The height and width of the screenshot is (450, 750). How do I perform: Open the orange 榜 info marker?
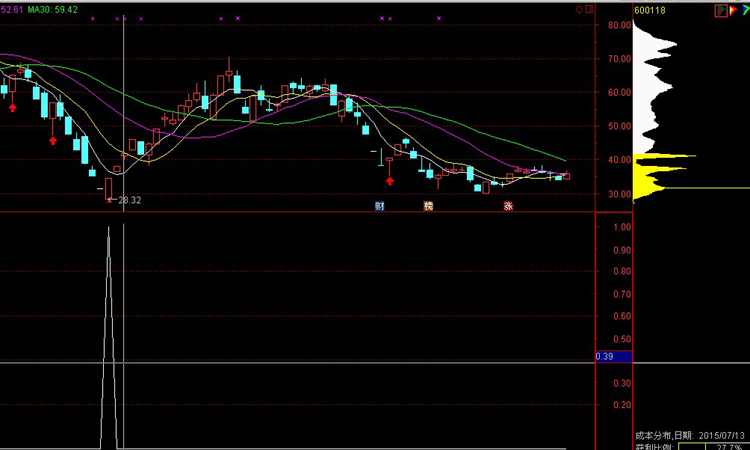click(x=429, y=206)
